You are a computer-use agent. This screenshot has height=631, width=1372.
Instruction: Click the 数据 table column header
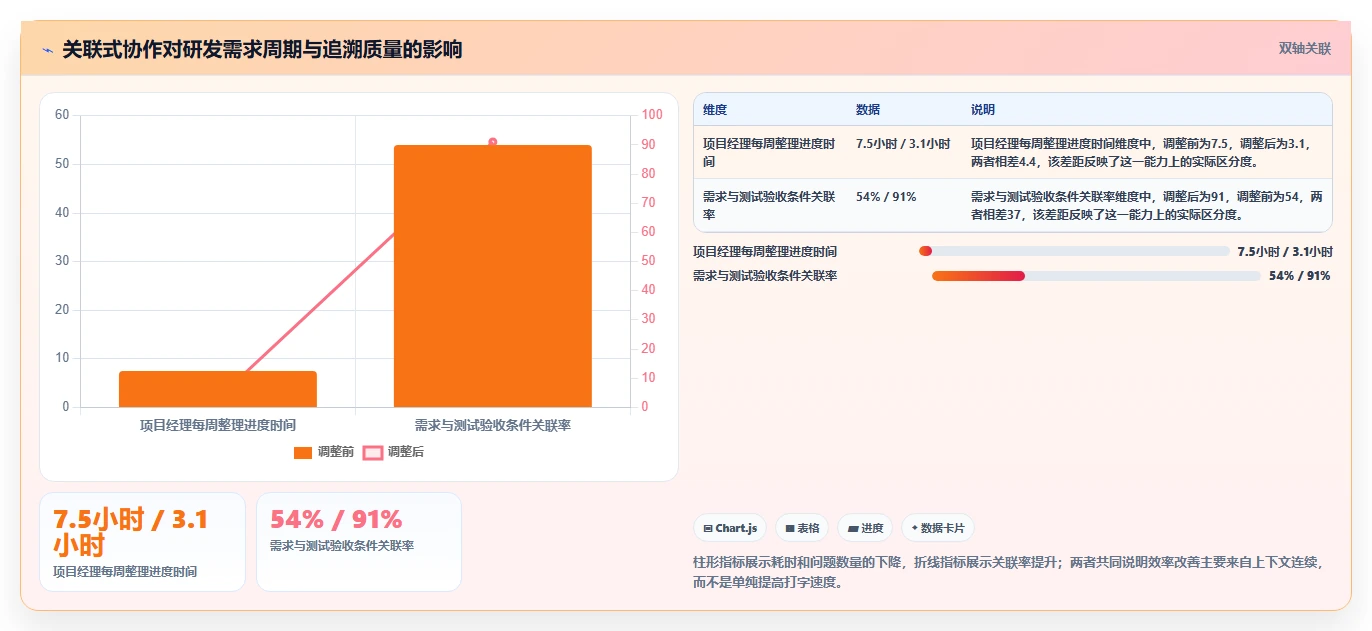pos(868,110)
